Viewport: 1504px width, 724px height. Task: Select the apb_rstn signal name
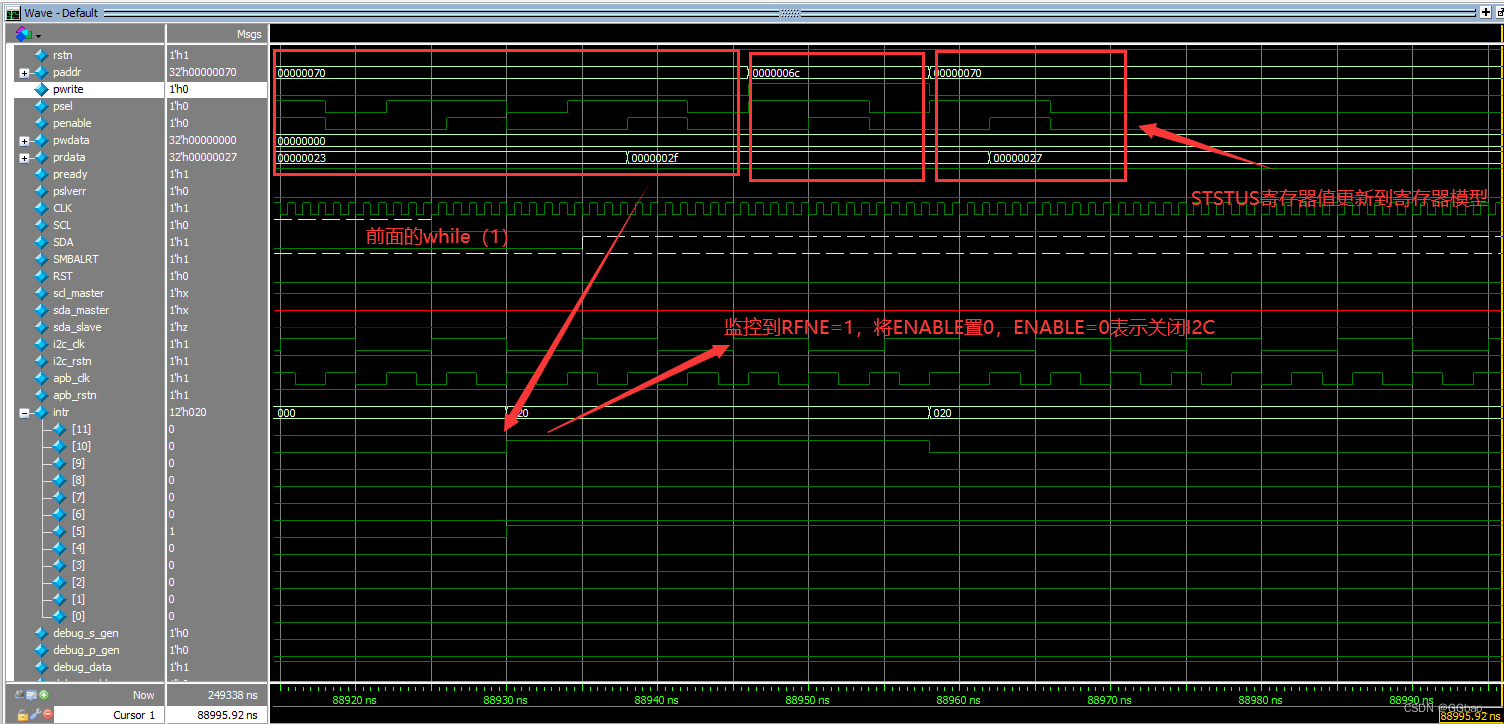pyautogui.click(x=73, y=395)
